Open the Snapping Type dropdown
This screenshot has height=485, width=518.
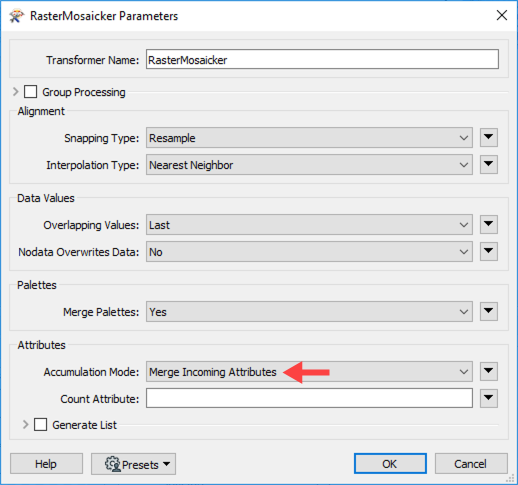pos(309,138)
